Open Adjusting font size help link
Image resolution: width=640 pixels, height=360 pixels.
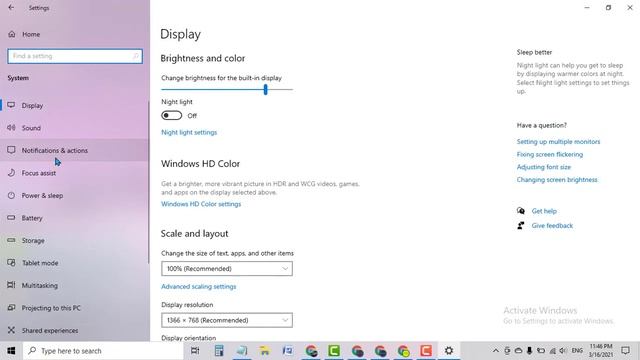click(544, 167)
